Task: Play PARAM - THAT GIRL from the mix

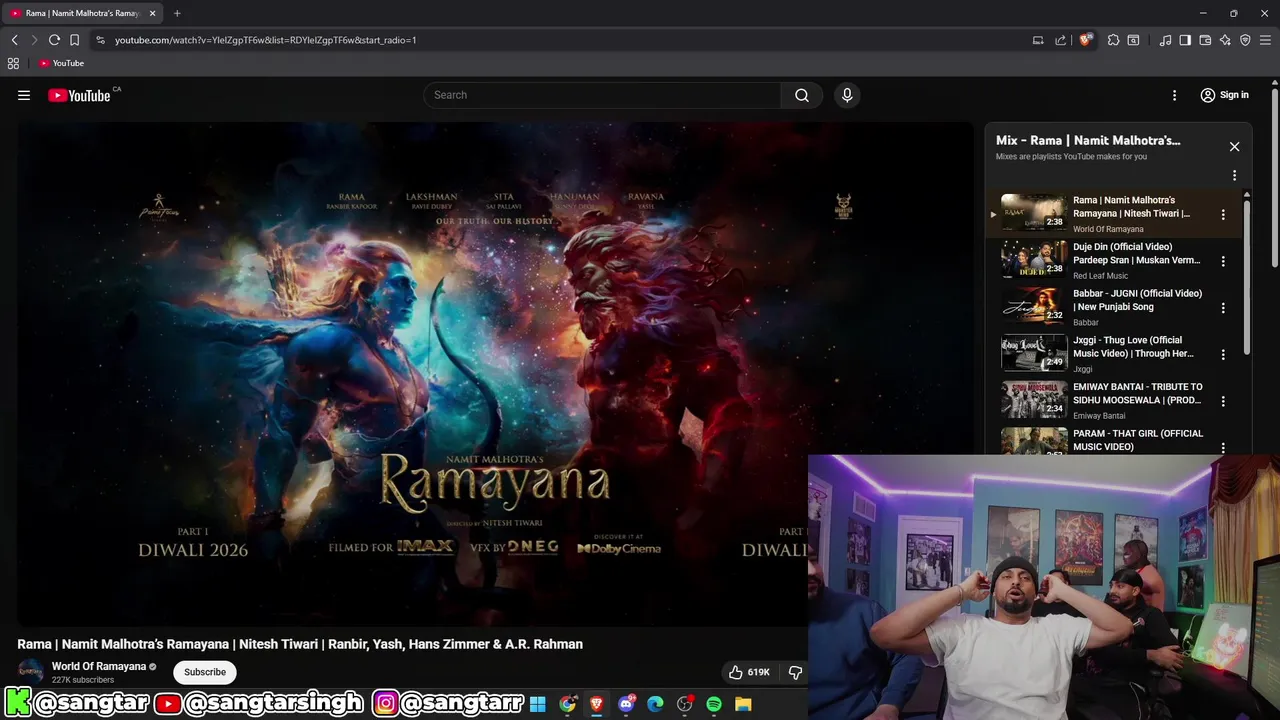Action: tap(1137, 440)
